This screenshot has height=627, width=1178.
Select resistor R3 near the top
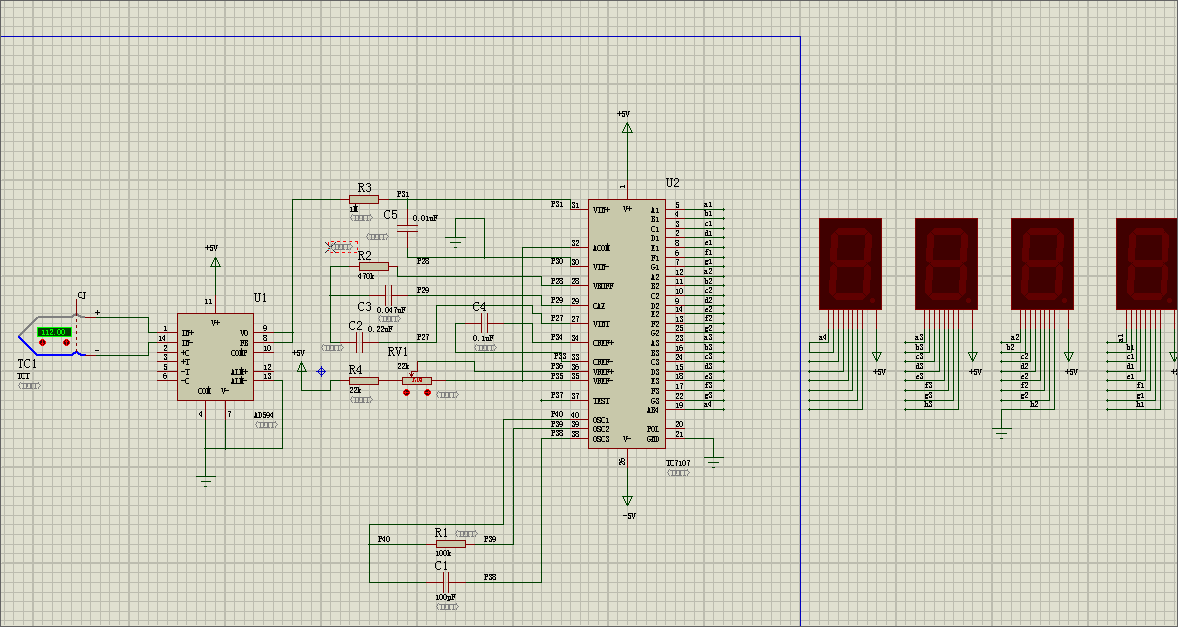pyautogui.click(x=364, y=199)
